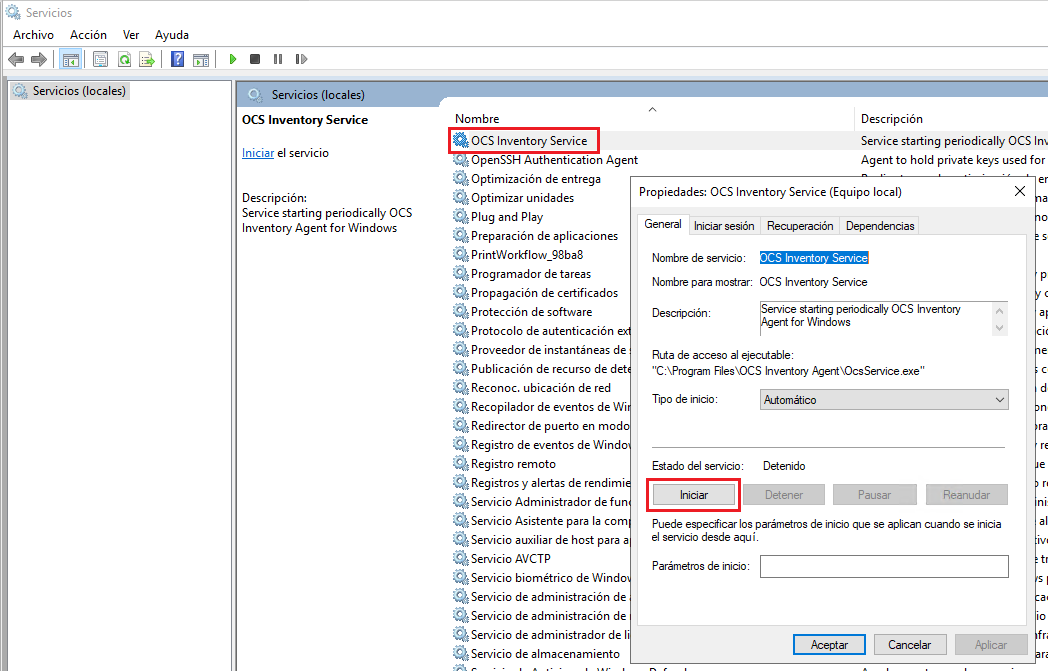Open the Acción menu
This screenshot has width=1048, height=671.
pyautogui.click(x=88, y=34)
